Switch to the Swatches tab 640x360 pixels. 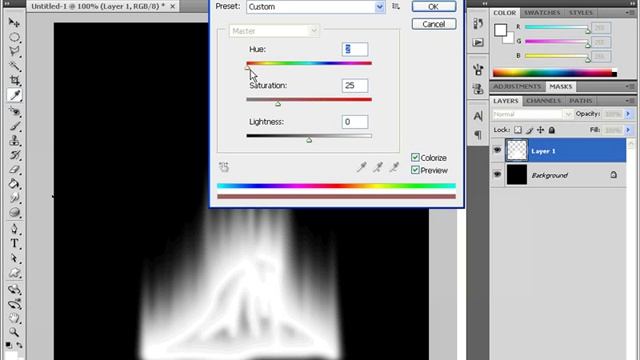542,13
